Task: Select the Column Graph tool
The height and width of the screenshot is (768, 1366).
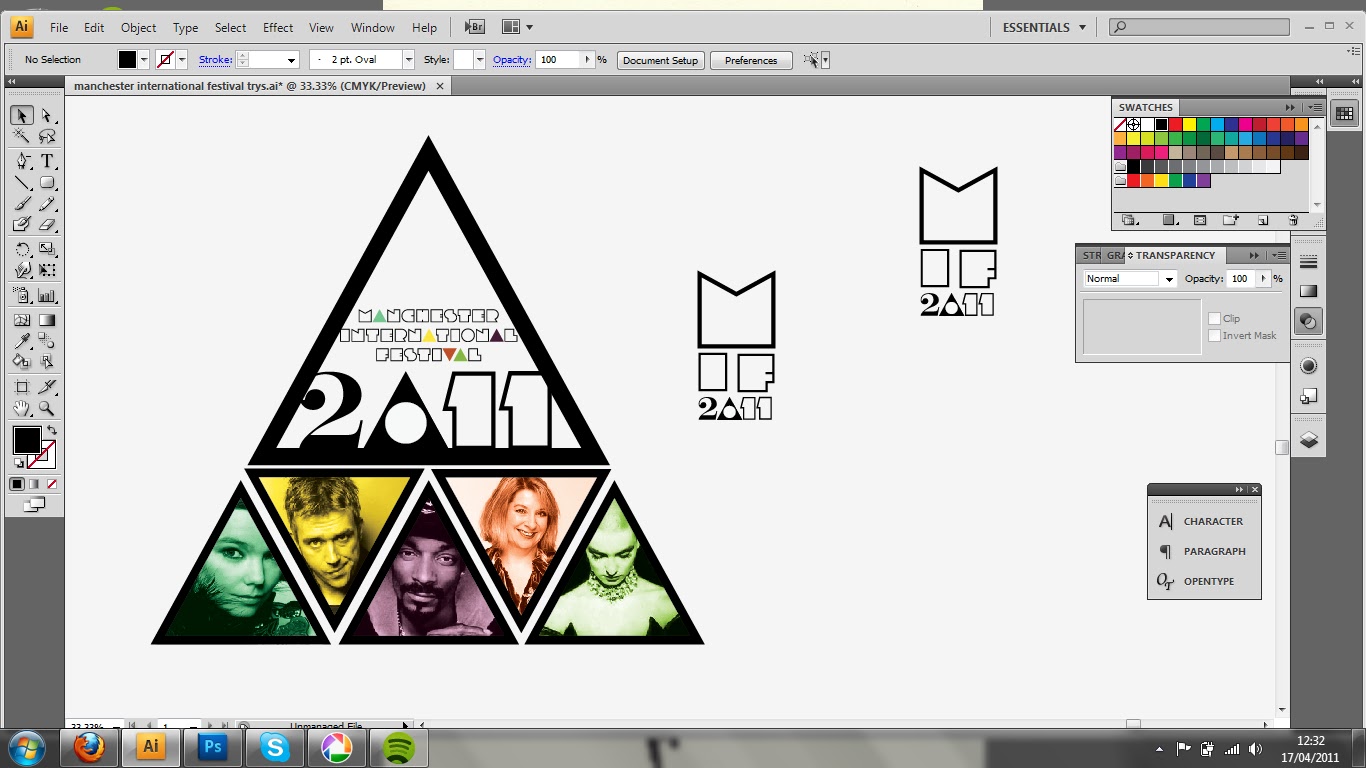Action: coord(46,295)
